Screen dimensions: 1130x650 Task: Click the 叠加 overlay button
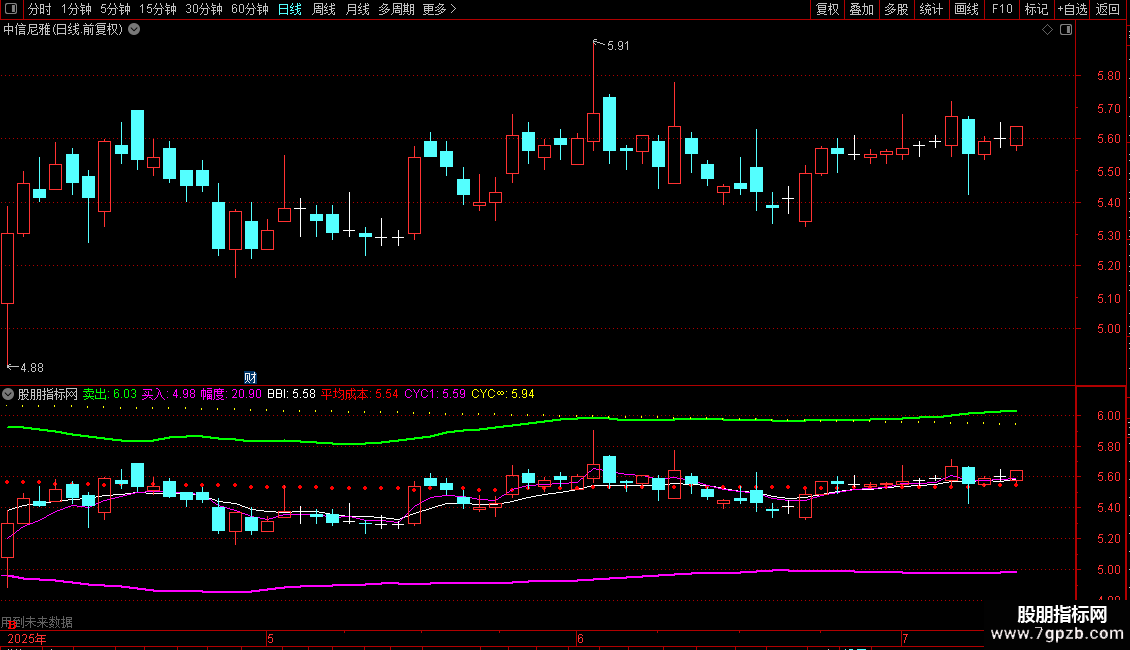tap(861, 9)
